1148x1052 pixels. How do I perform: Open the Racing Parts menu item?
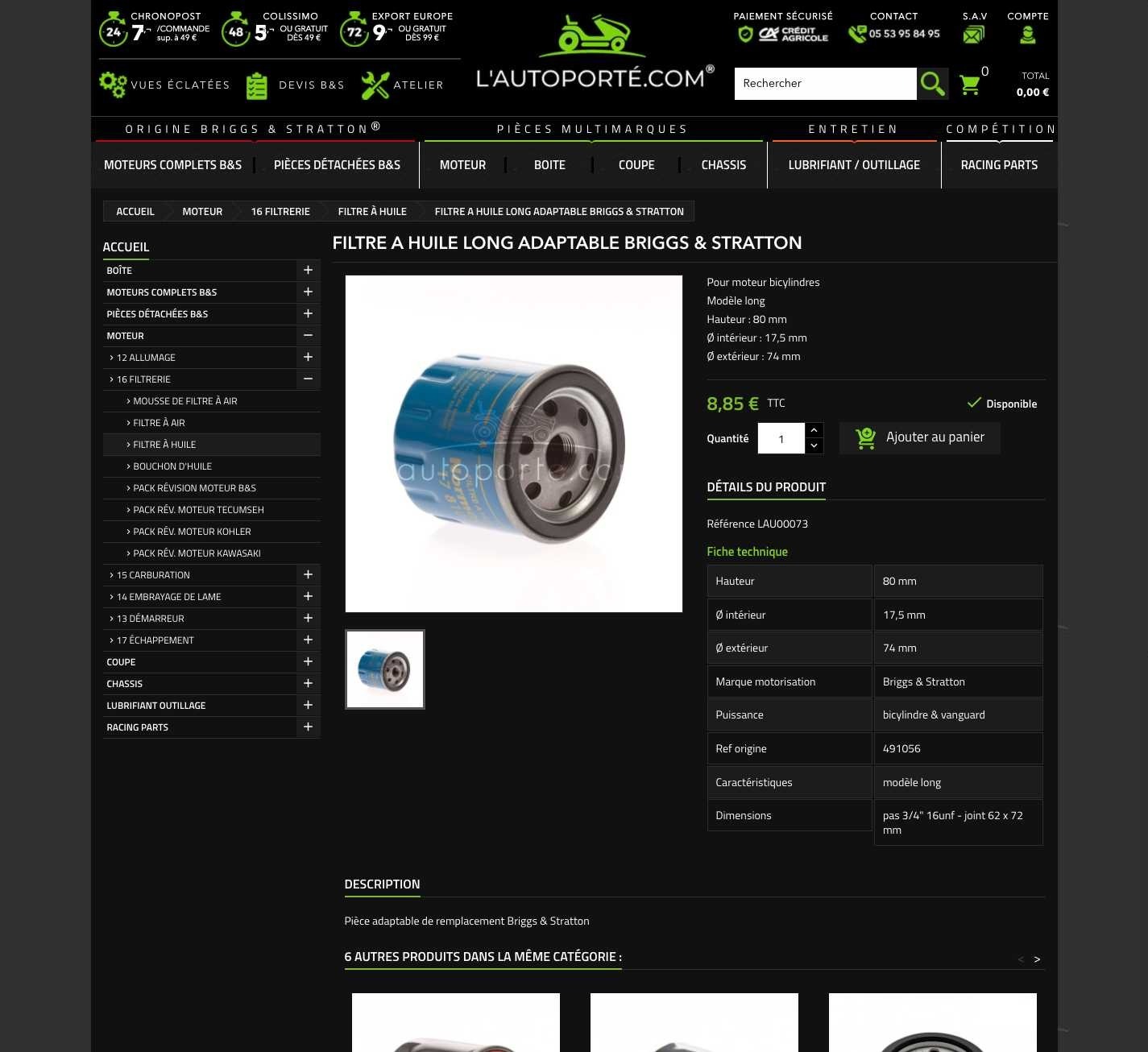998,165
